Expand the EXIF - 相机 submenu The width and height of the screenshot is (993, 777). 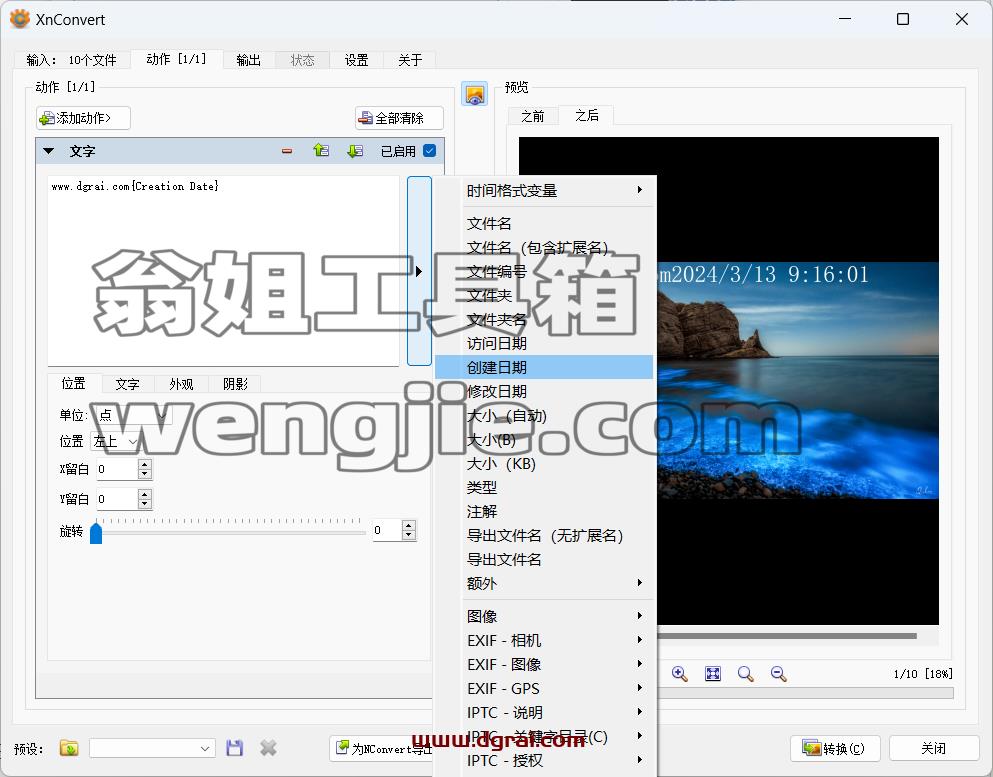pos(544,640)
